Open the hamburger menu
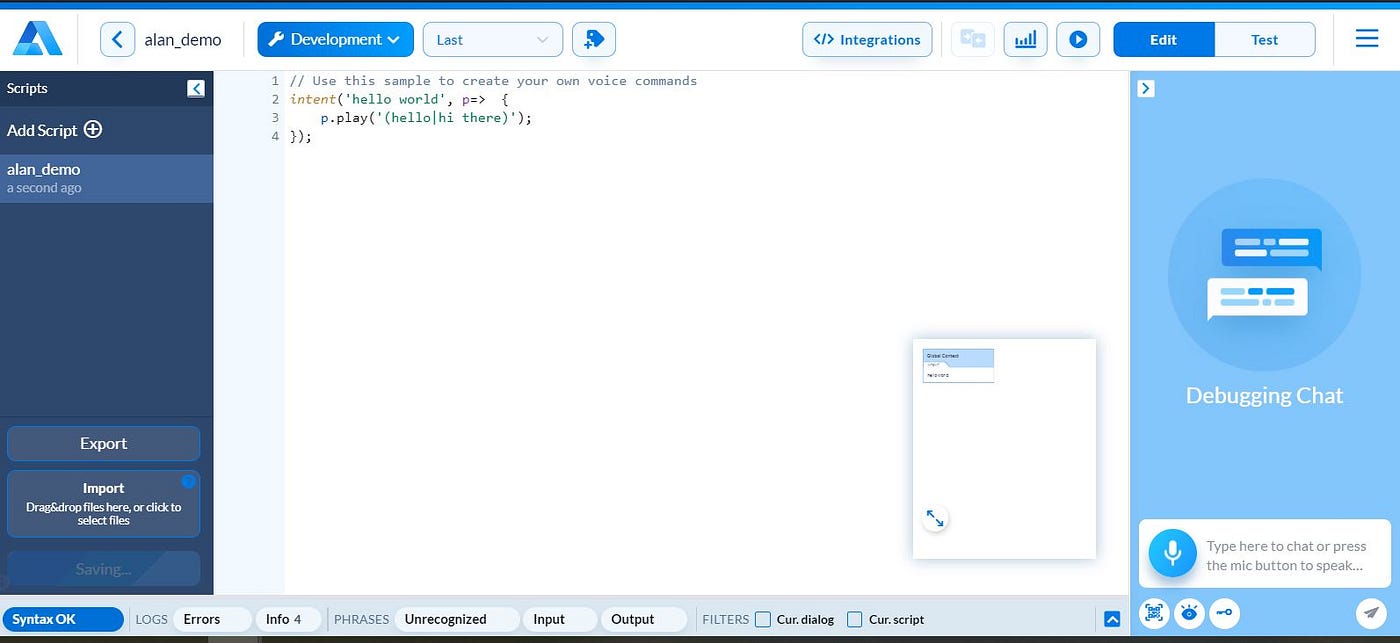The width and height of the screenshot is (1400, 643). [x=1367, y=39]
